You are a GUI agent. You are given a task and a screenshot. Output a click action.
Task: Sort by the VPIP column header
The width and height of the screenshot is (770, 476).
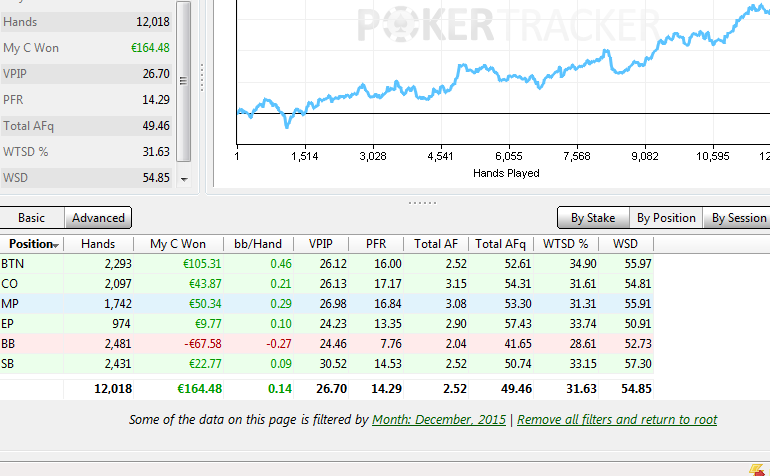321,244
